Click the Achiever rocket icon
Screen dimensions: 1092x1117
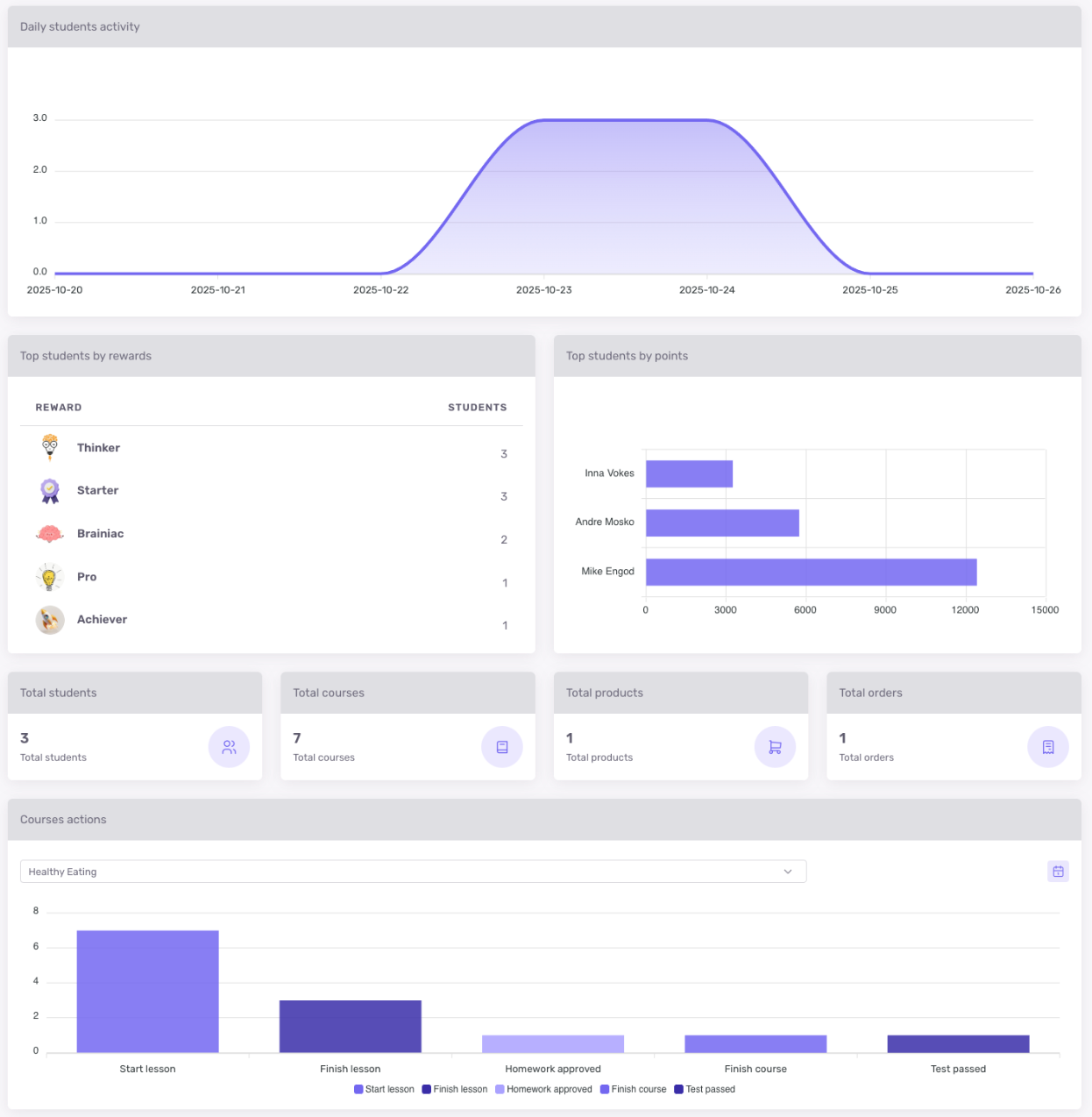(x=50, y=620)
